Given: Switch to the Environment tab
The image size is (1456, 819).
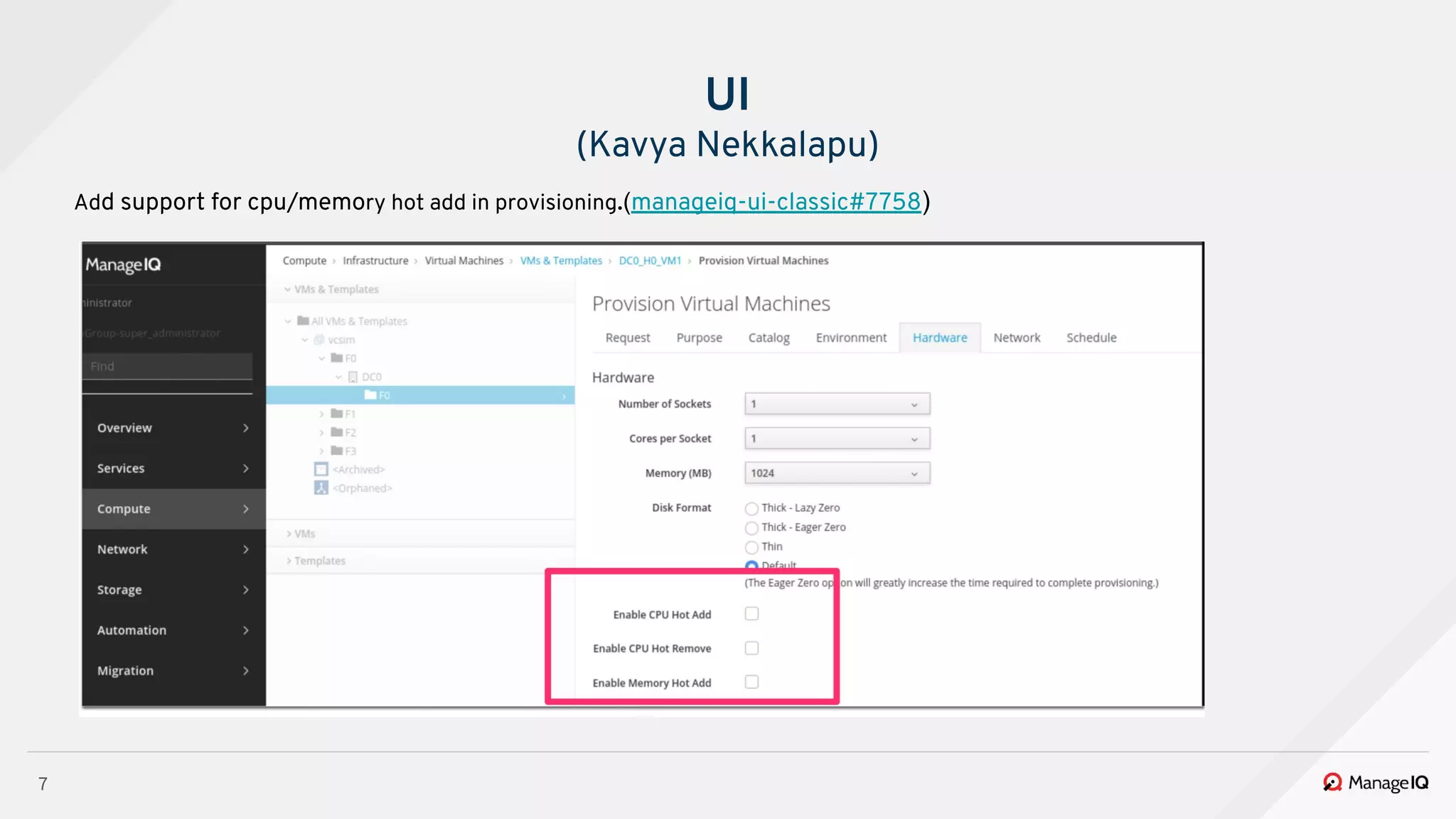Looking at the screenshot, I should pos(851,338).
